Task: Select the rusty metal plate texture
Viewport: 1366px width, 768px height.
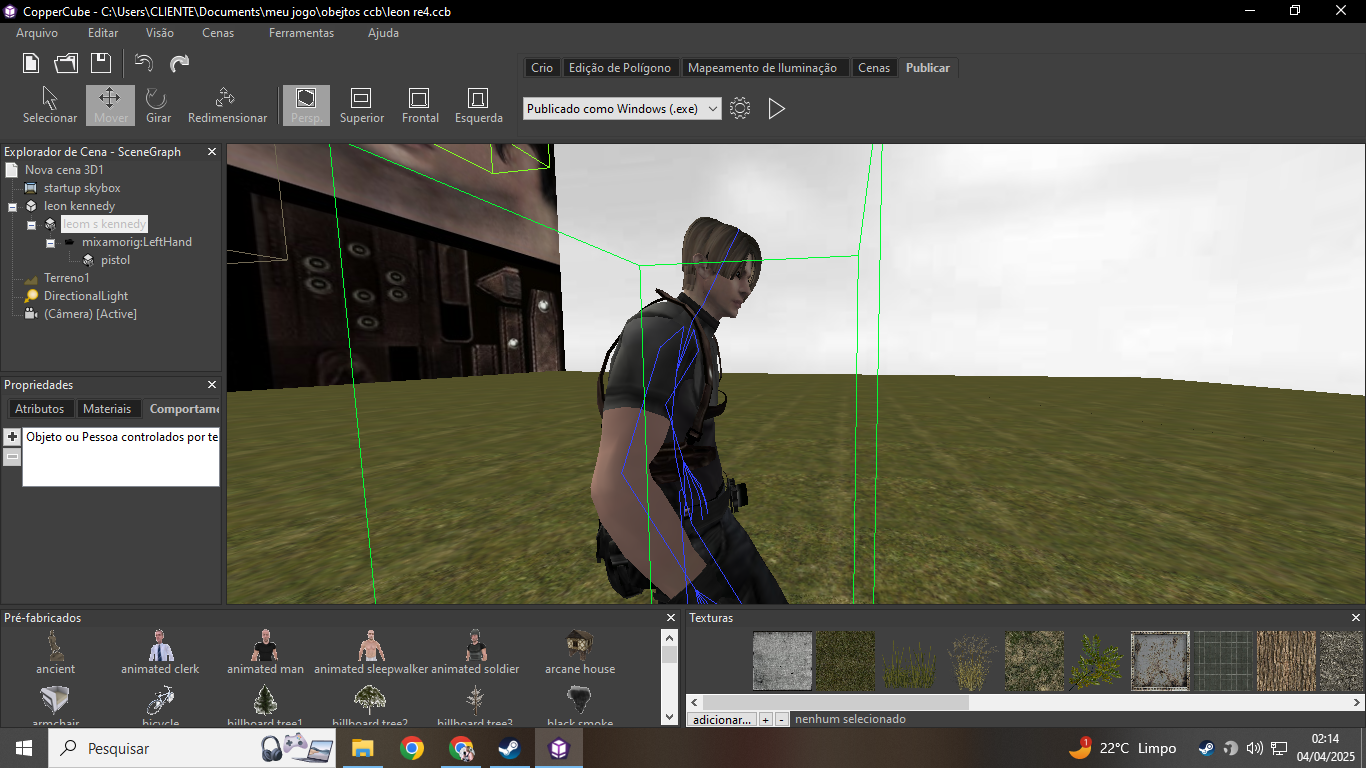Action: point(1160,661)
